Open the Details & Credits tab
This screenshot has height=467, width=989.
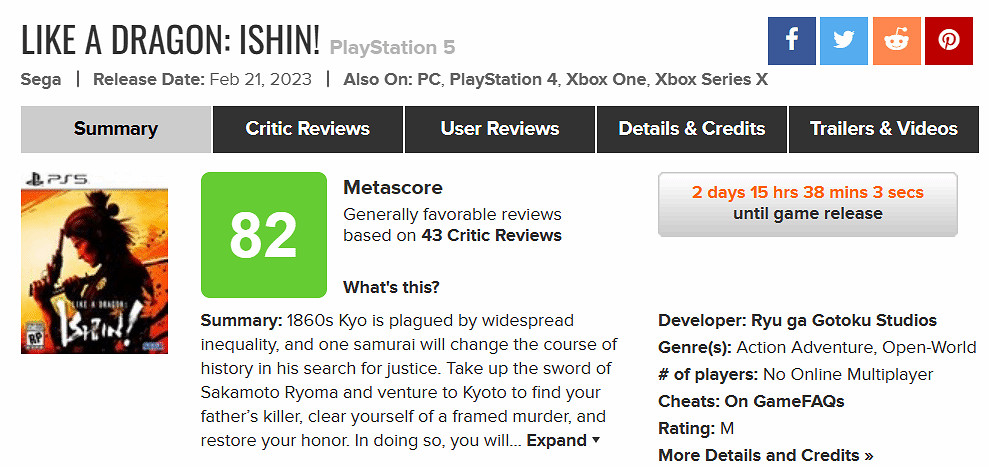tap(692, 129)
